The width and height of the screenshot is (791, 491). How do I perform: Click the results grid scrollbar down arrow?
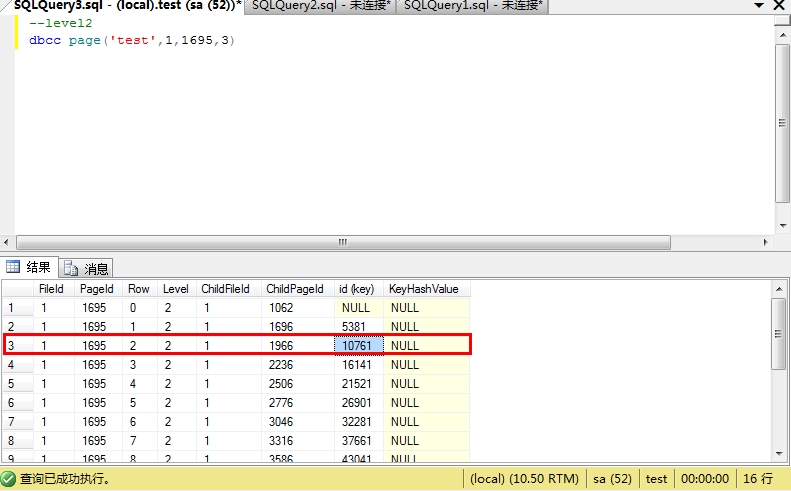(x=779, y=454)
